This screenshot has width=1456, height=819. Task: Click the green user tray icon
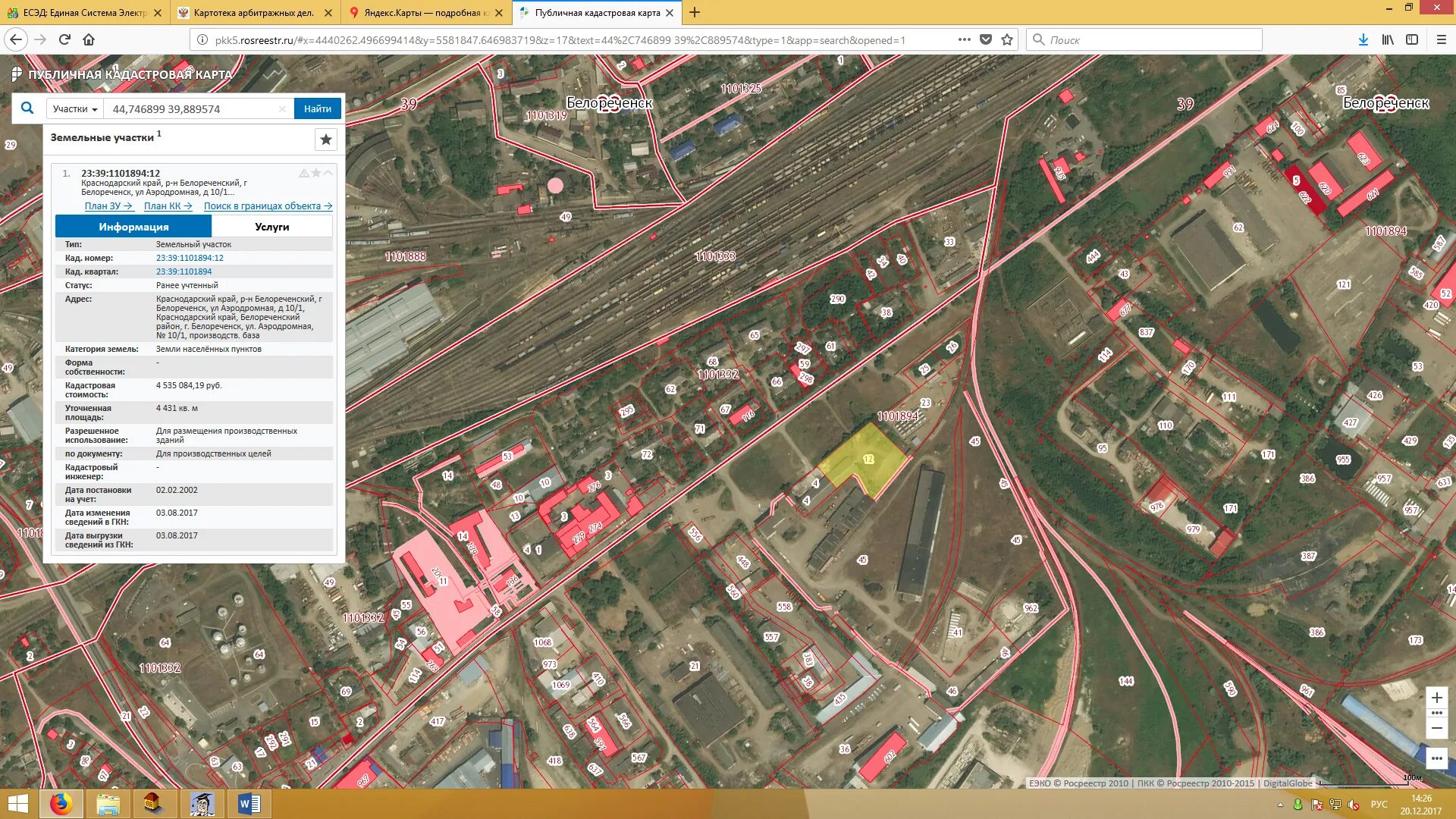click(x=1298, y=805)
